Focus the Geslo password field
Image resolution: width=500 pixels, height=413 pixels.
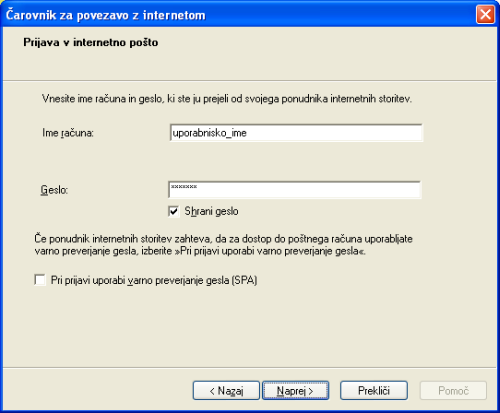295,190
